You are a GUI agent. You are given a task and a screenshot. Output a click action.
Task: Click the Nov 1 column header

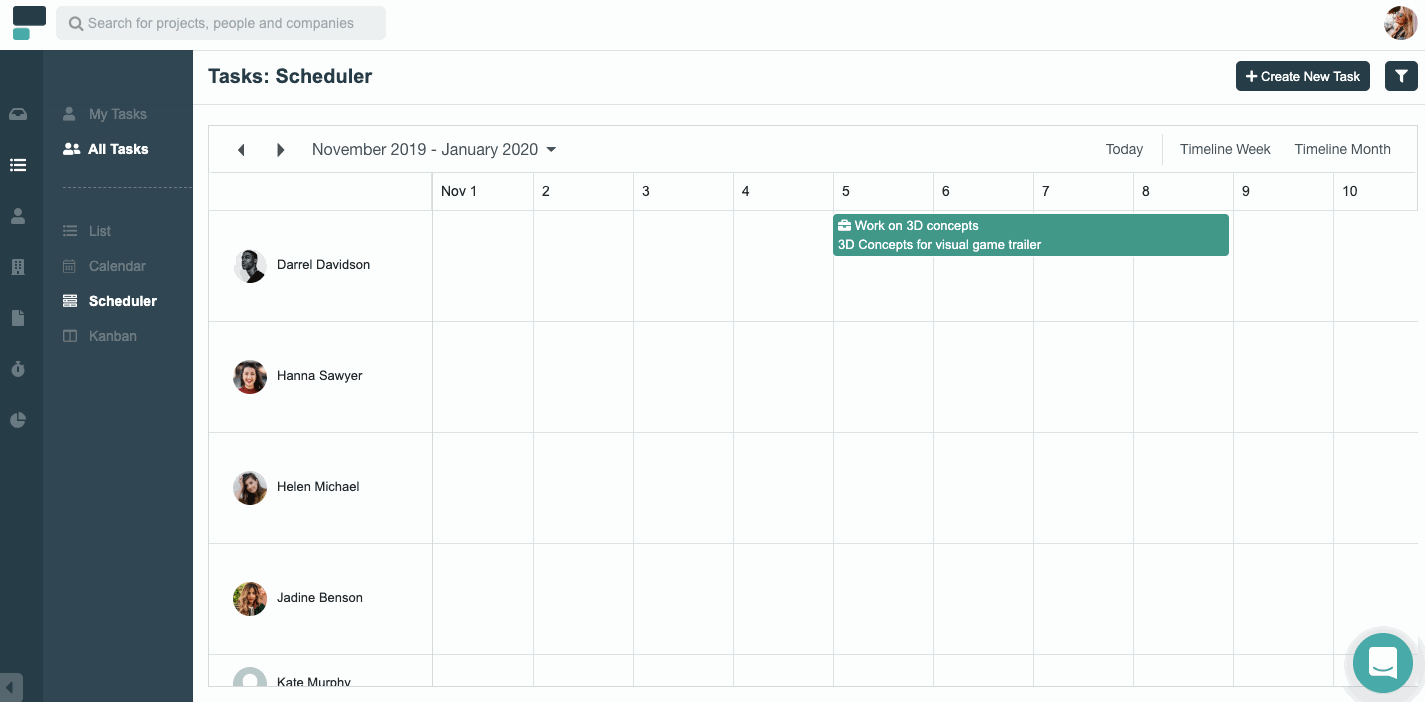pyautogui.click(x=483, y=191)
